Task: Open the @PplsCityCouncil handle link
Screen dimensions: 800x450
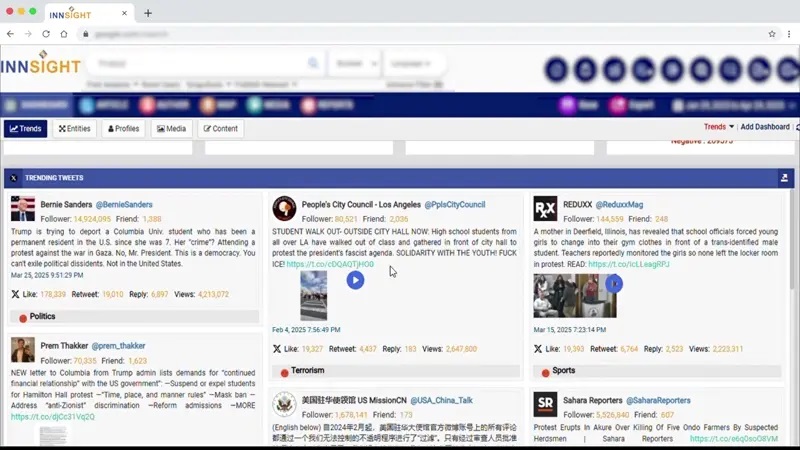Action: [x=455, y=205]
